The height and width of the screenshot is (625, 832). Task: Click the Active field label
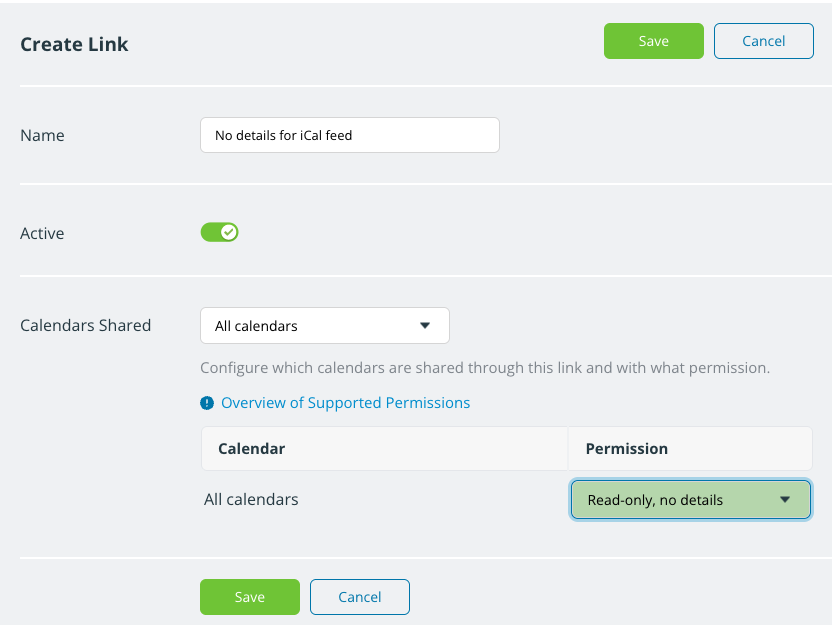pyautogui.click(x=42, y=233)
